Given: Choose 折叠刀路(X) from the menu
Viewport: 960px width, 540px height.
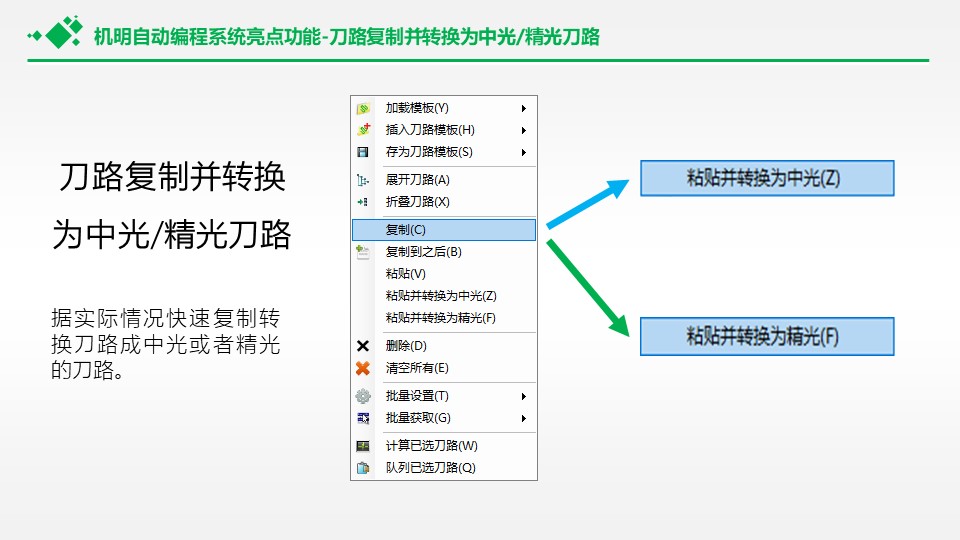Looking at the screenshot, I should coord(444,202).
